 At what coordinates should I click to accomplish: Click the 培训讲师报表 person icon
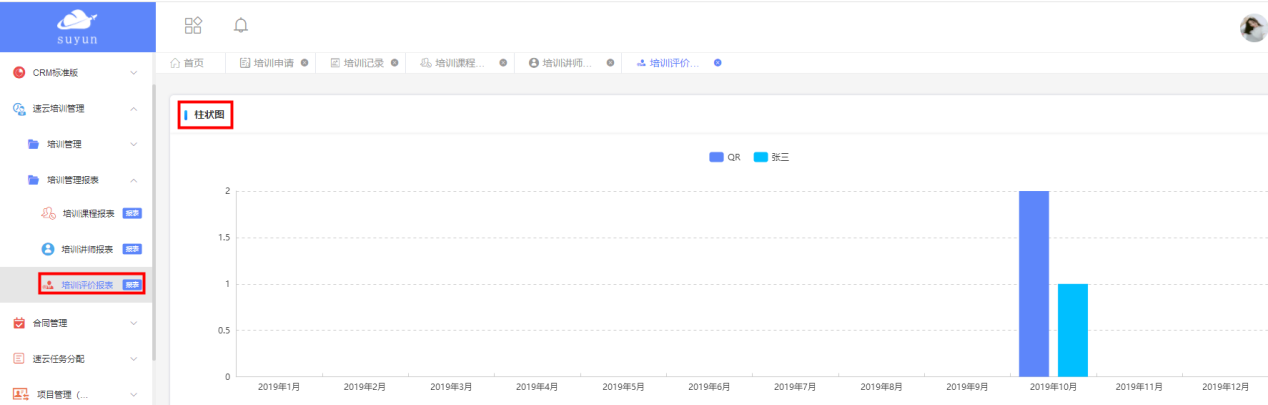47,249
